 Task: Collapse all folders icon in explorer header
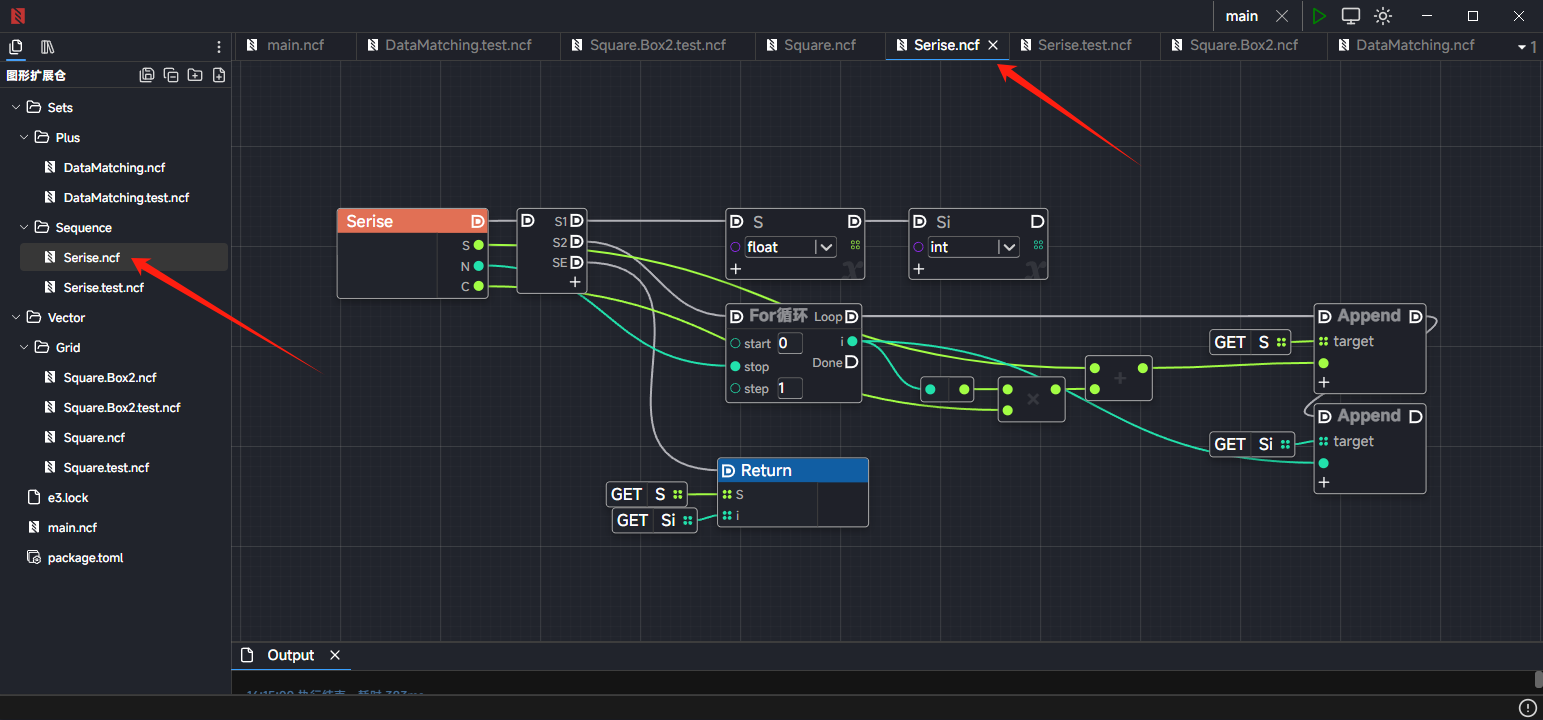coord(171,75)
